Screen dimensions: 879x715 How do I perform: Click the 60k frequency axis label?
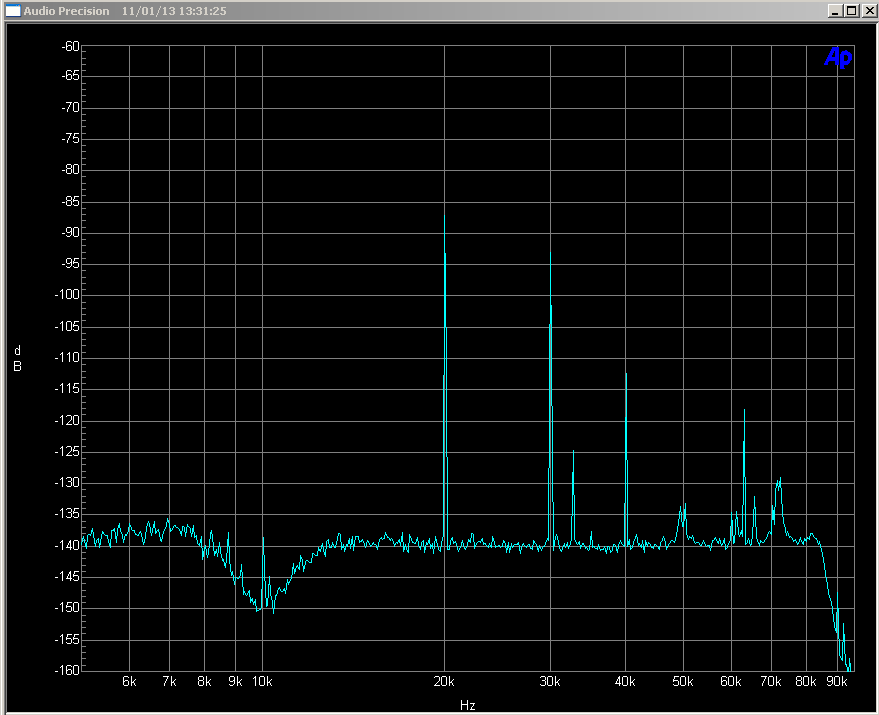[730, 681]
